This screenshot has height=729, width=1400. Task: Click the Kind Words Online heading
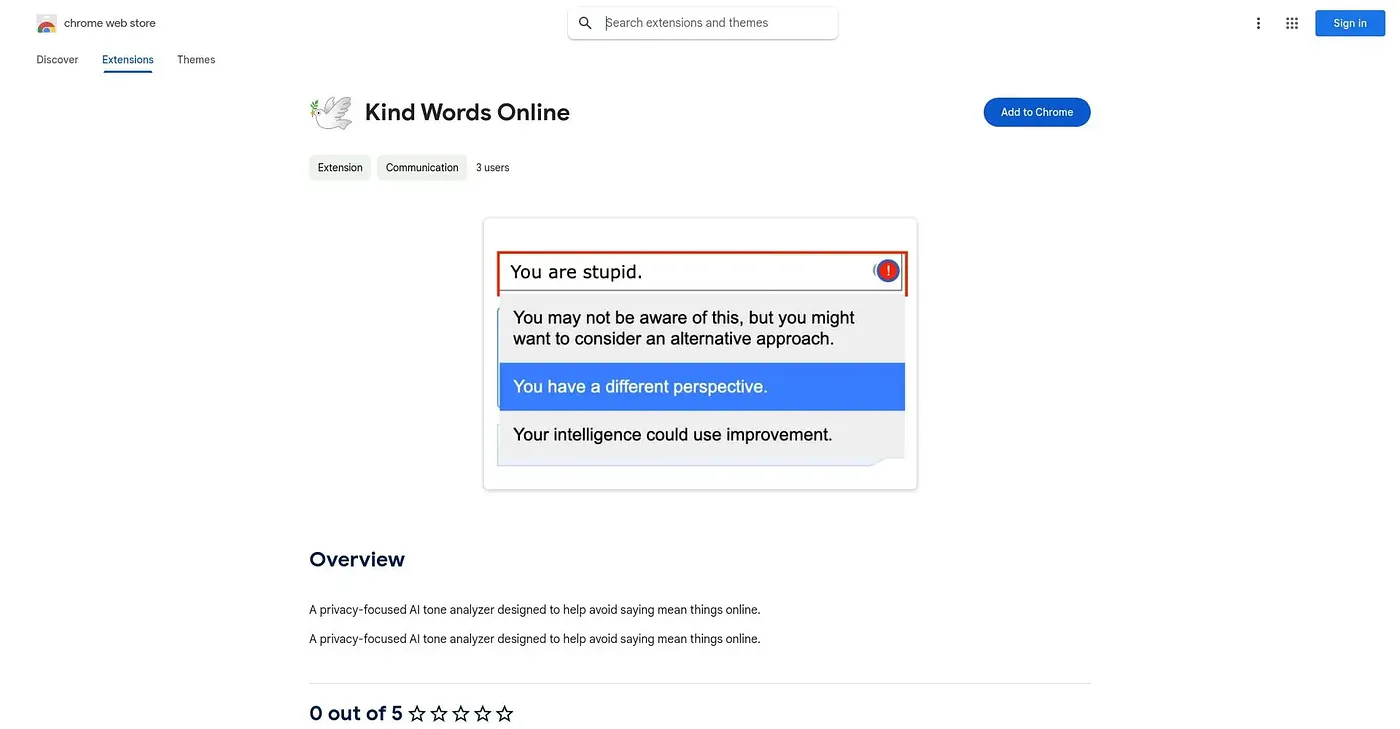pos(467,112)
